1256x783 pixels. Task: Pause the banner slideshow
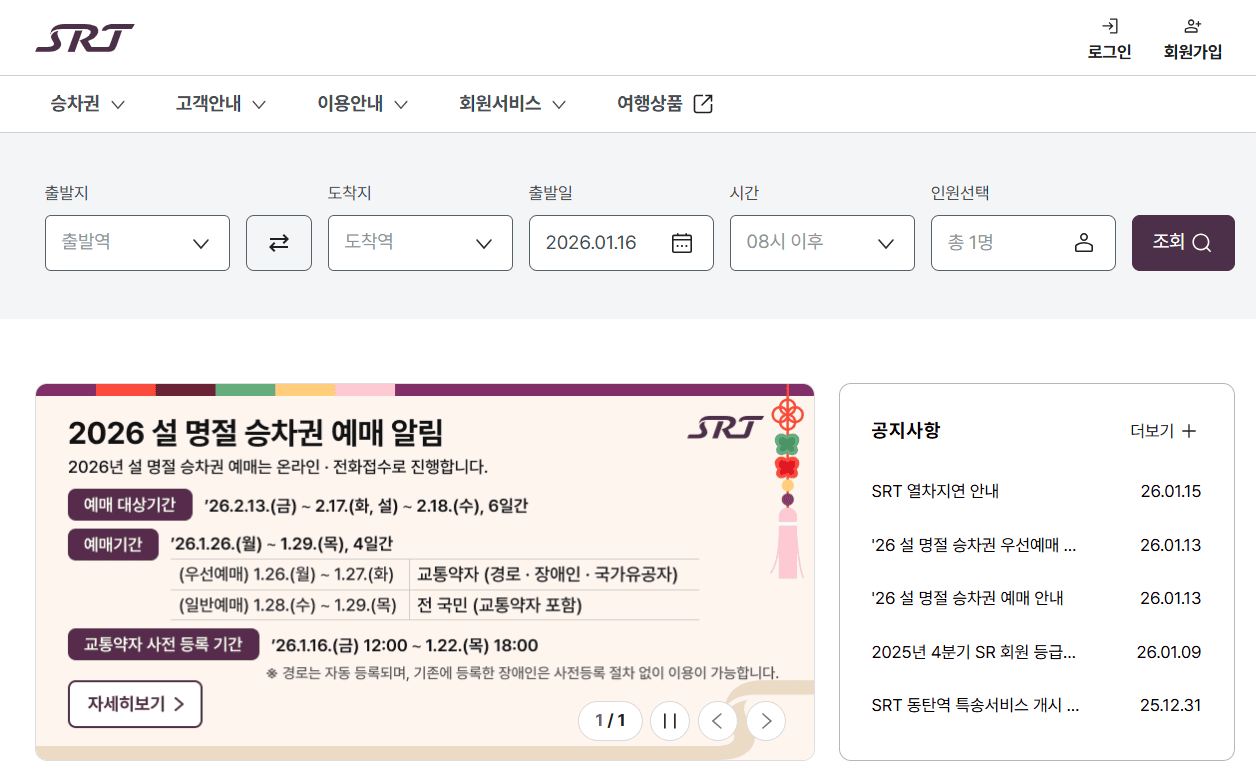[670, 721]
